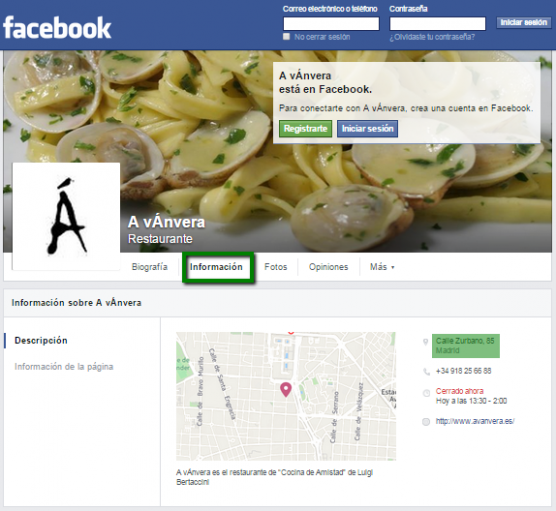Screen dimensions: 556x511
Task: Open the avanvera.es website link
Action: pyautogui.click(x=475, y=421)
